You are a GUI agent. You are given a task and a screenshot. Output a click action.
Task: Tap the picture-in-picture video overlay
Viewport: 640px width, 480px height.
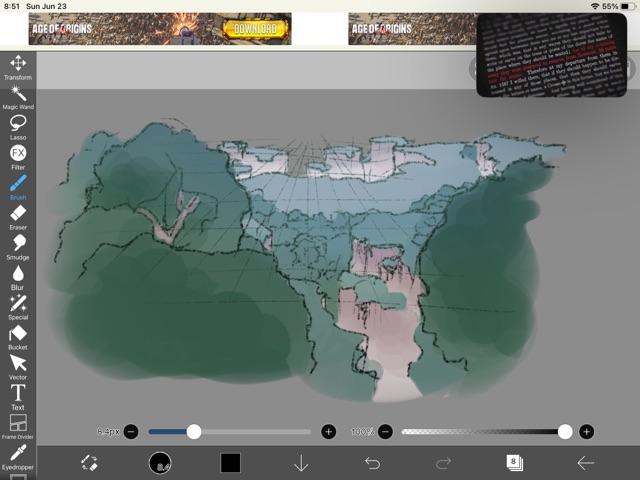(x=551, y=55)
